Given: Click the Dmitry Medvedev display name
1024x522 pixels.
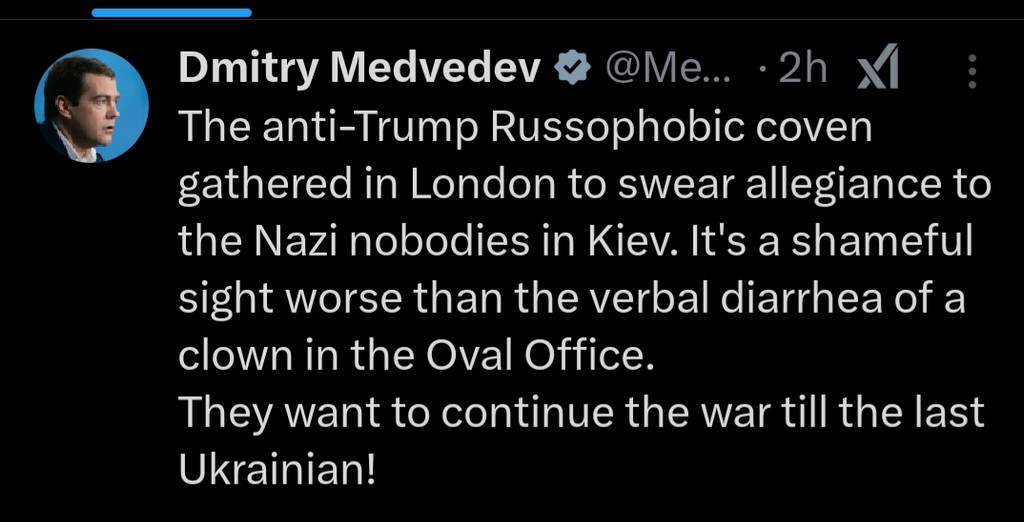Looking at the screenshot, I should click(x=359, y=68).
